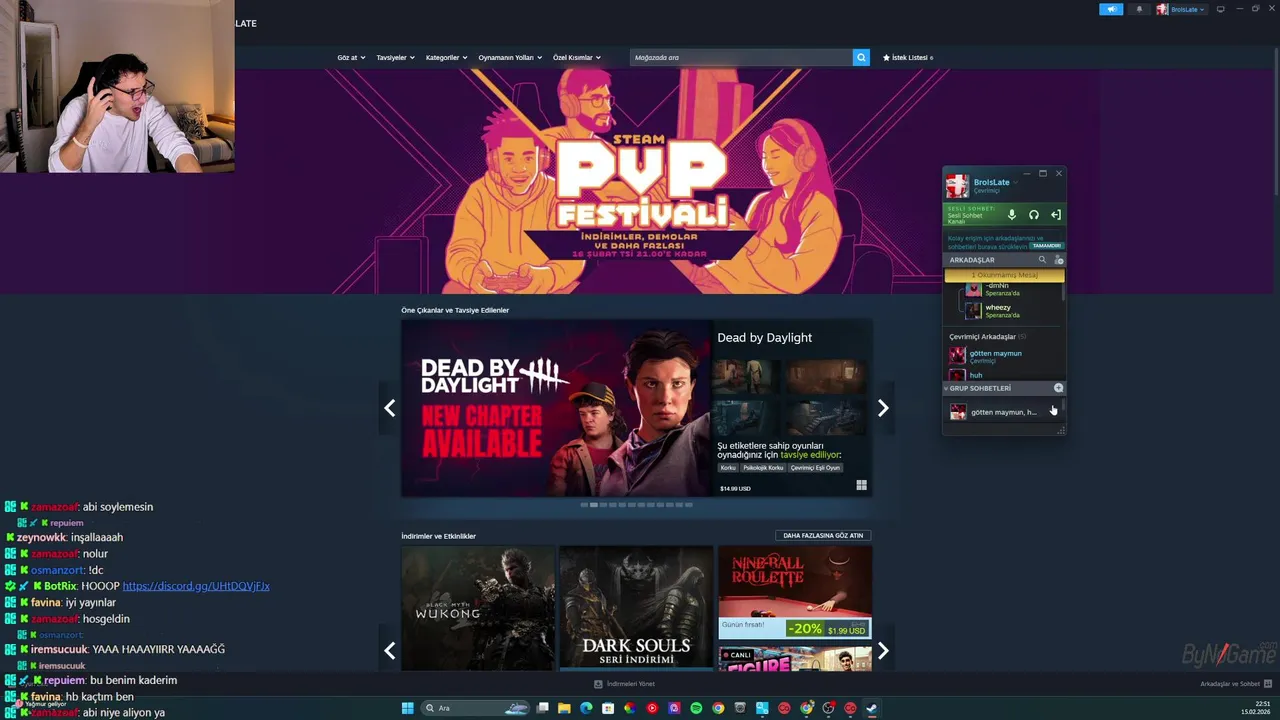1280x720 pixels.
Task: Open BroIsLate account dropdown in title bar
Action: (1181, 9)
